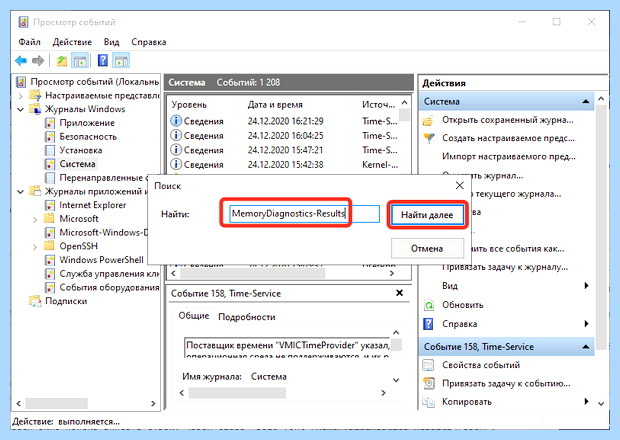
Task: Click the Дата и время column header
Action: (275, 105)
